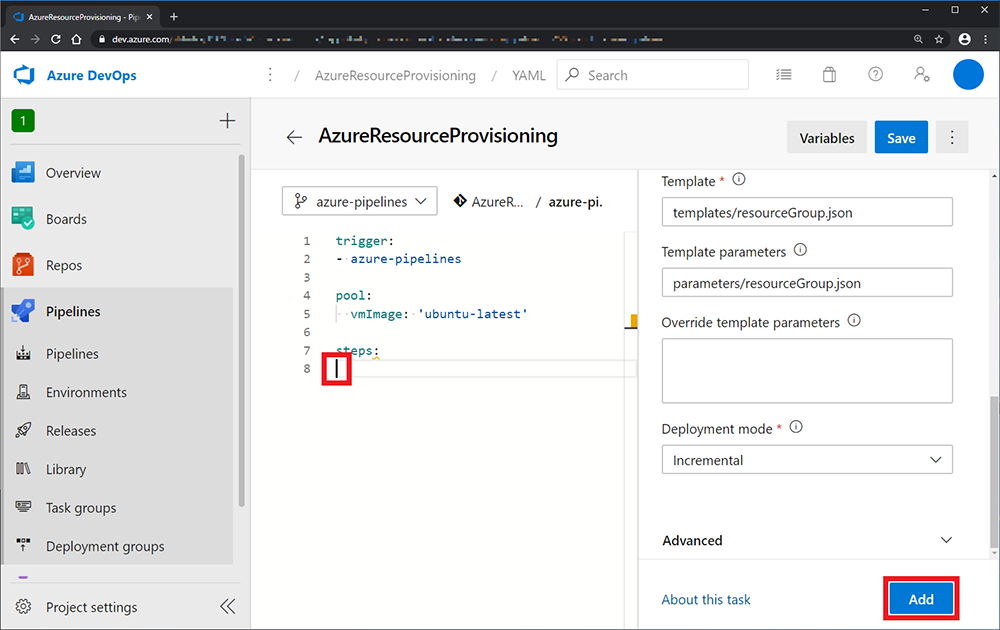
Task: Open the azure-pipelines branch dropdown
Action: pyautogui.click(x=360, y=201)
